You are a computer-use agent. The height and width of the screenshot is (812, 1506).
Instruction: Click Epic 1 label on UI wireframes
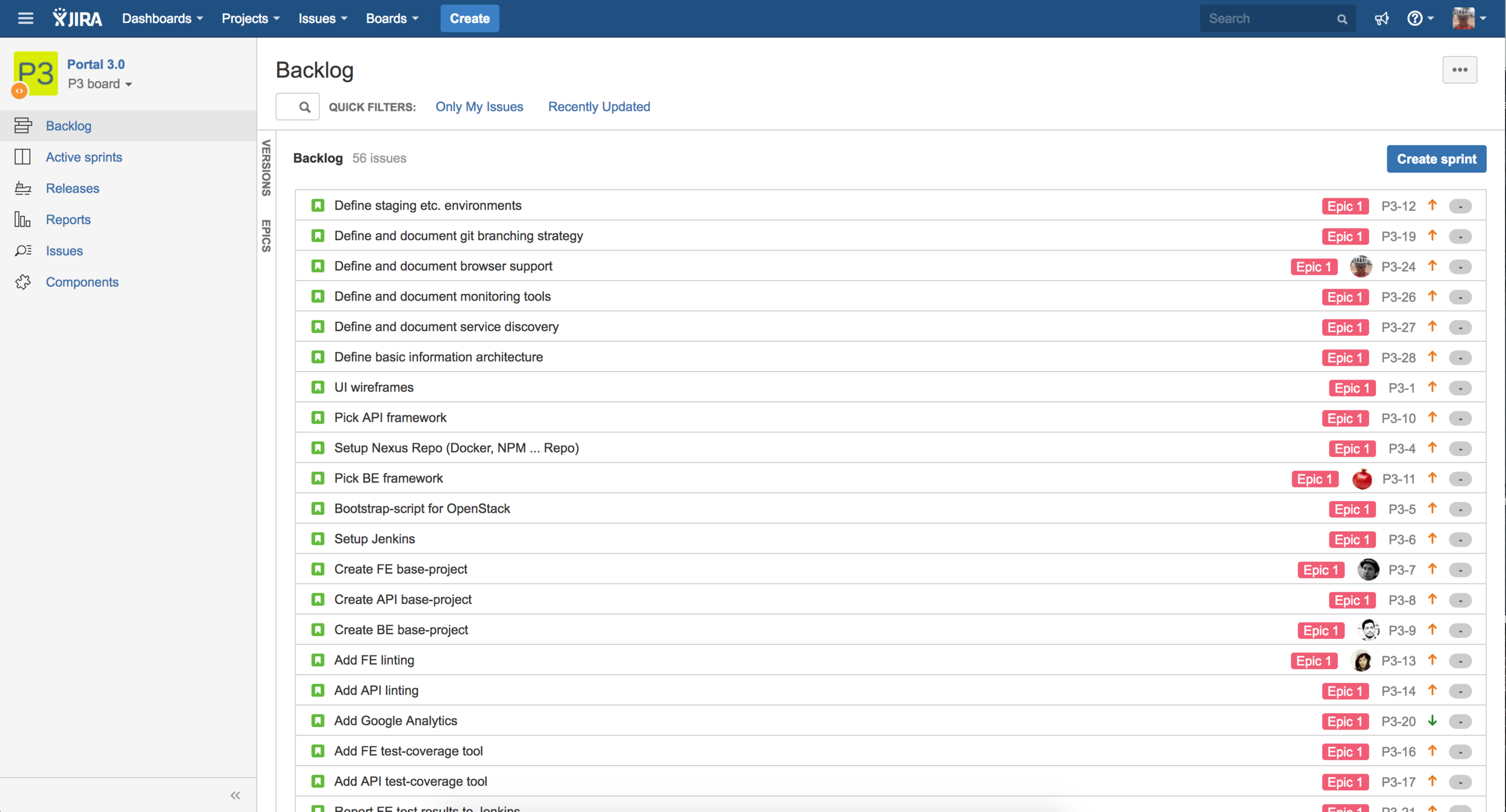(x=1352, y=388)
